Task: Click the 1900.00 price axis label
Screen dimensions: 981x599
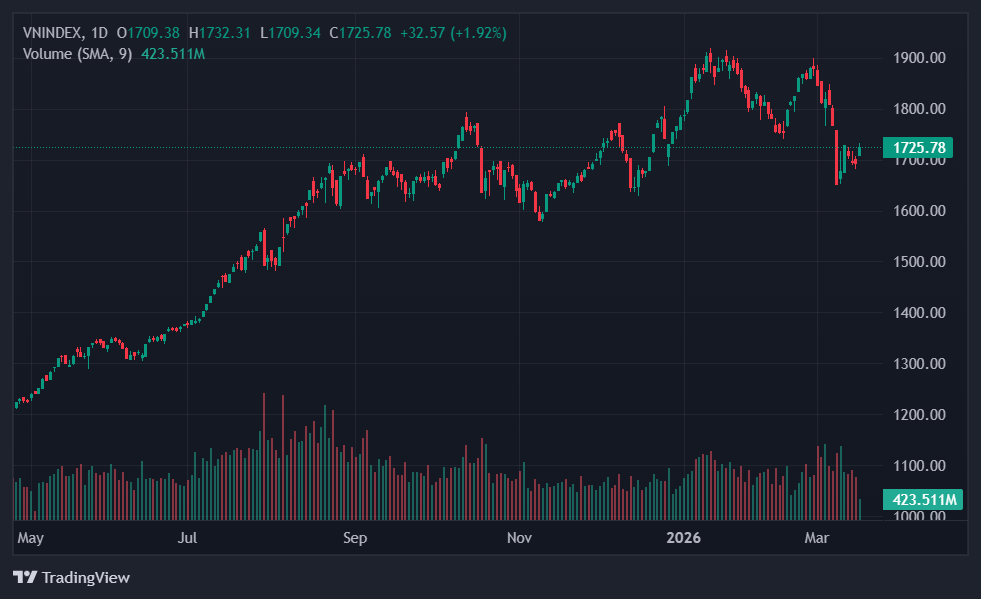Action: (919, 58)
